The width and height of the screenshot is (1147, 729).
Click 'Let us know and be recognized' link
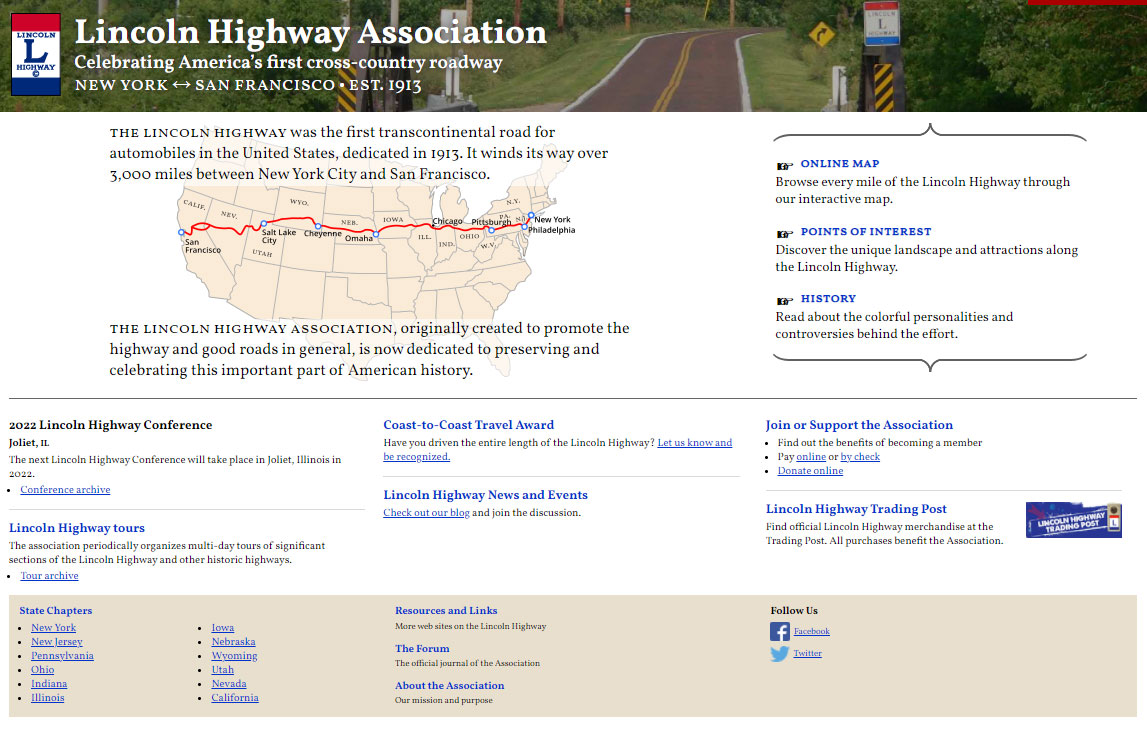point(694,442)
